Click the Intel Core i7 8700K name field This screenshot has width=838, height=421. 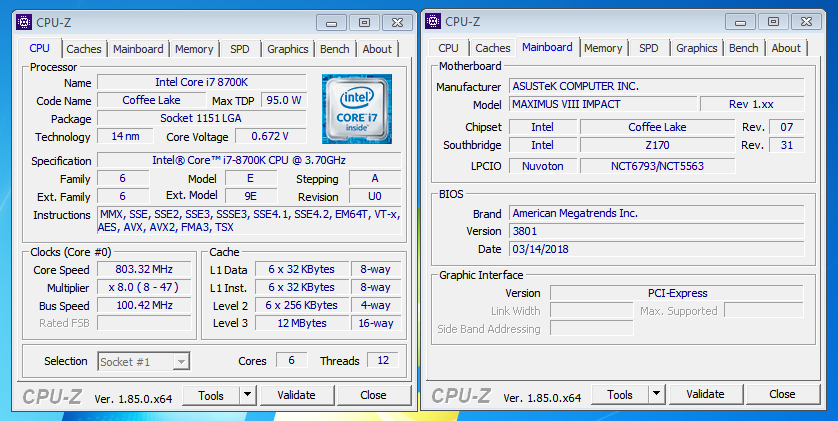point(201,82)
